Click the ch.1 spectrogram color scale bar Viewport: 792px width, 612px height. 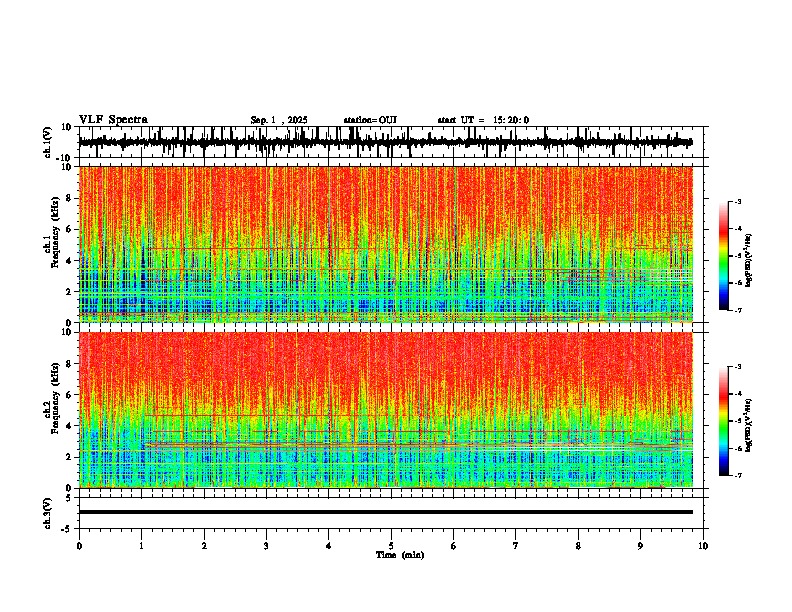click(723, 256)
